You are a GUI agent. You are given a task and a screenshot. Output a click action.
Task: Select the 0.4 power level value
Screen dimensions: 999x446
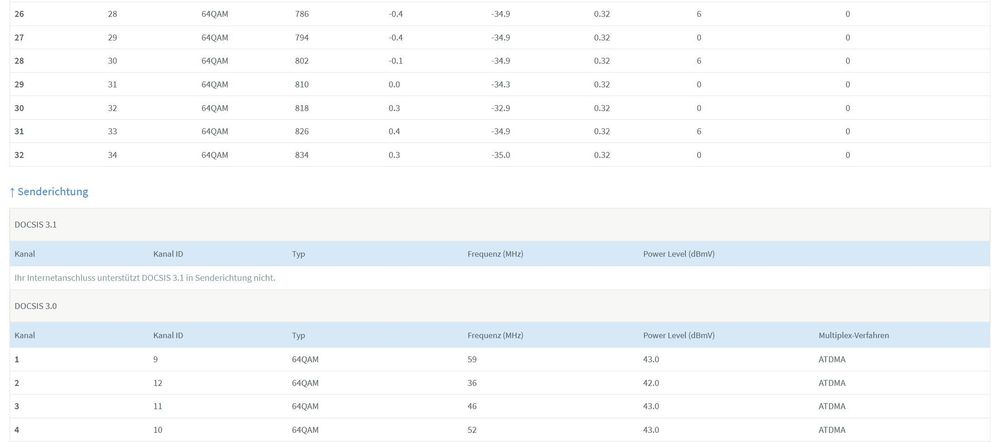coord(394,132)
